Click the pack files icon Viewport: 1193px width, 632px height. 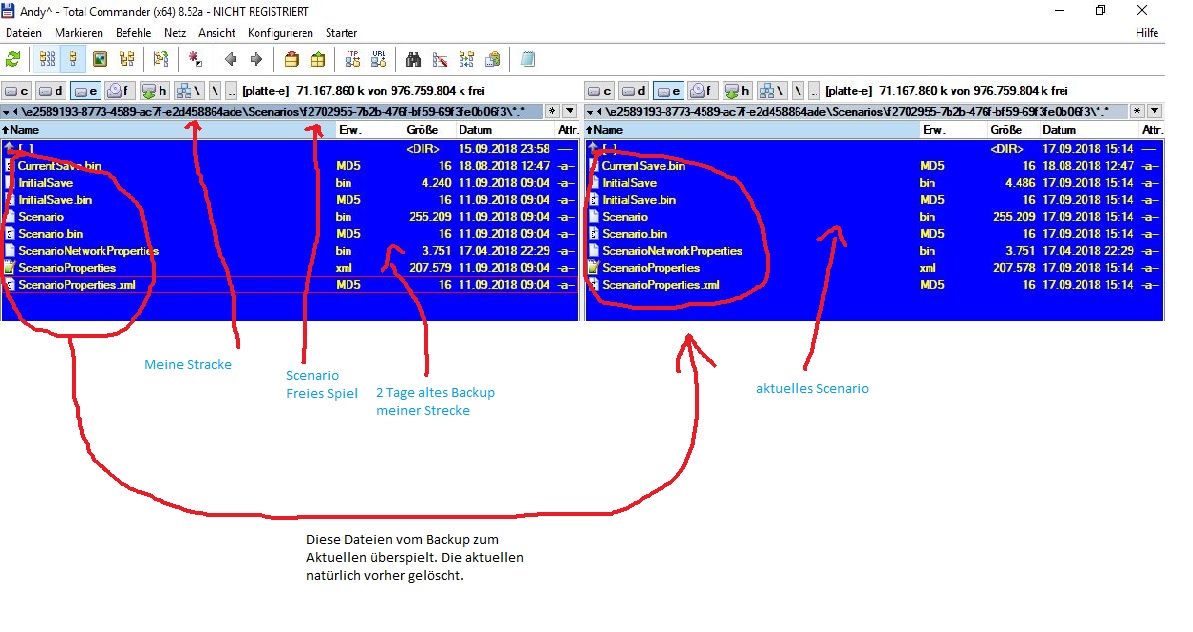pyautogui.click(x=291, y=59)
